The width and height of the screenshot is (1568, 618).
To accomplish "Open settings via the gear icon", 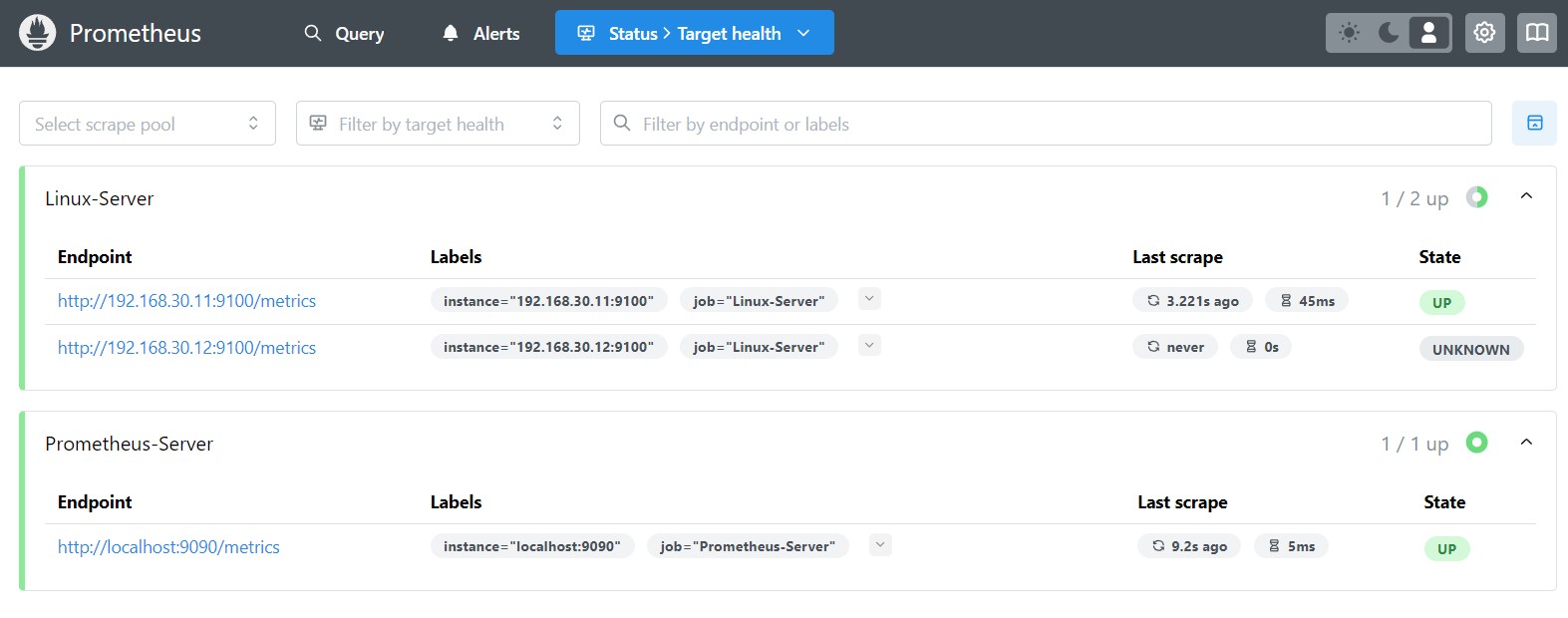I will [x=1484, y=33].
